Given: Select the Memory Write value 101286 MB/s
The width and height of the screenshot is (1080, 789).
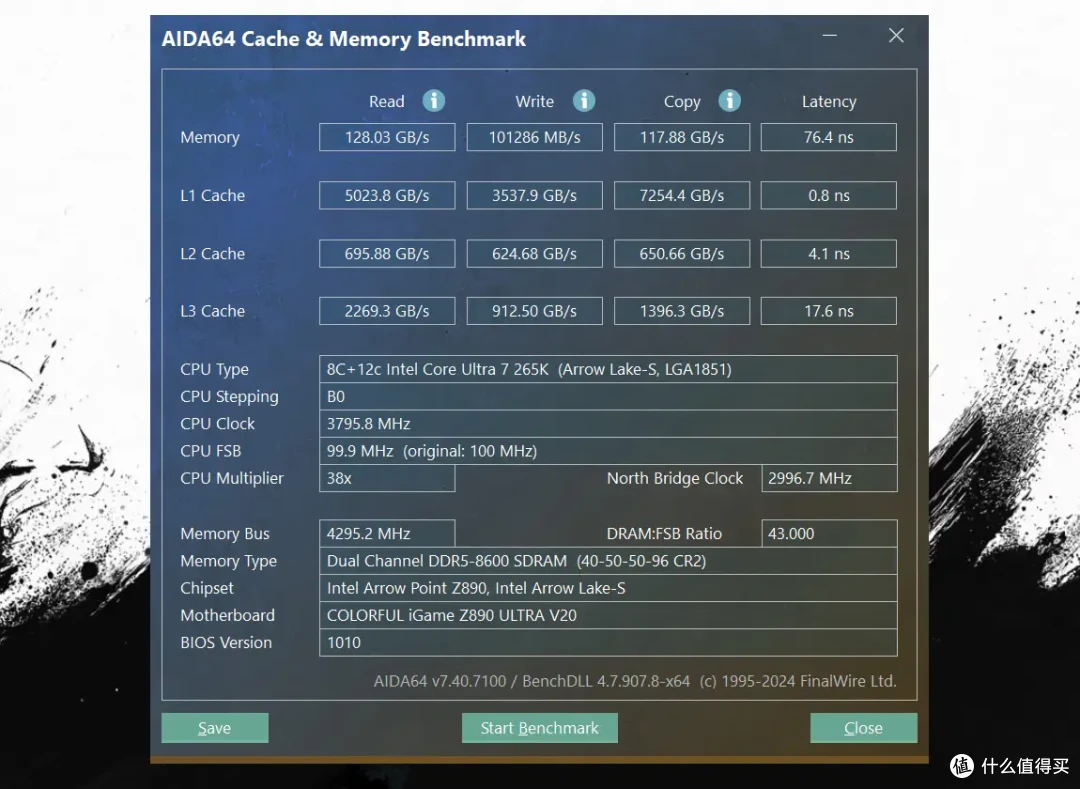Looking at the screenshot, I should click(x=534, y=137).
